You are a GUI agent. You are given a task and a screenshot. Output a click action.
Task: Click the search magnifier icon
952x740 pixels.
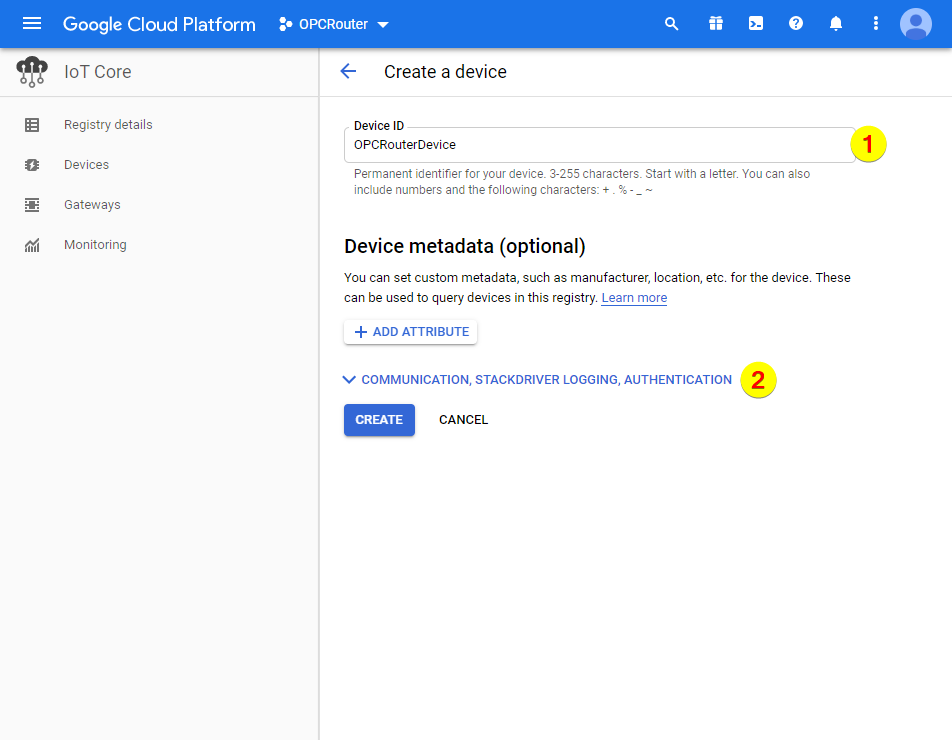672,24
